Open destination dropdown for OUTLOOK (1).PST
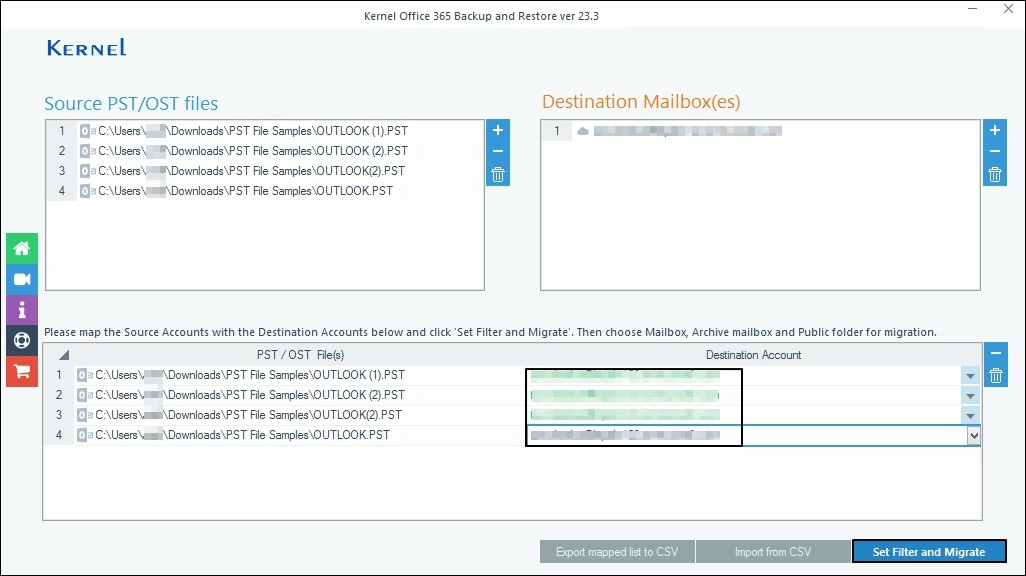This screenshot has width=1026, height=576. (970, 376)
